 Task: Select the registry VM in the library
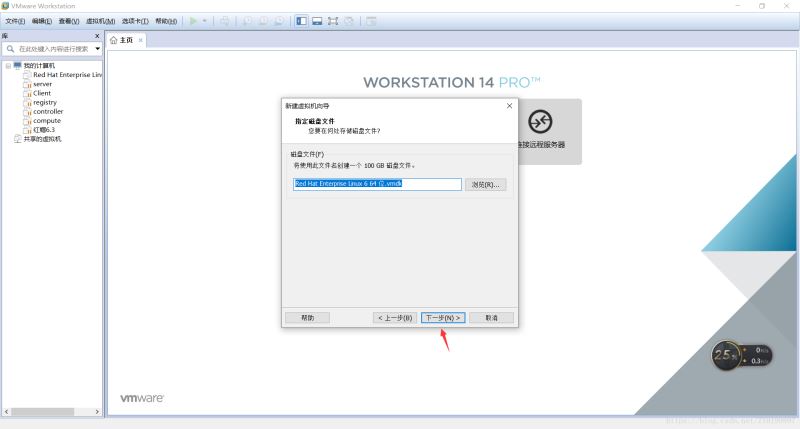(x=45, y=103)
